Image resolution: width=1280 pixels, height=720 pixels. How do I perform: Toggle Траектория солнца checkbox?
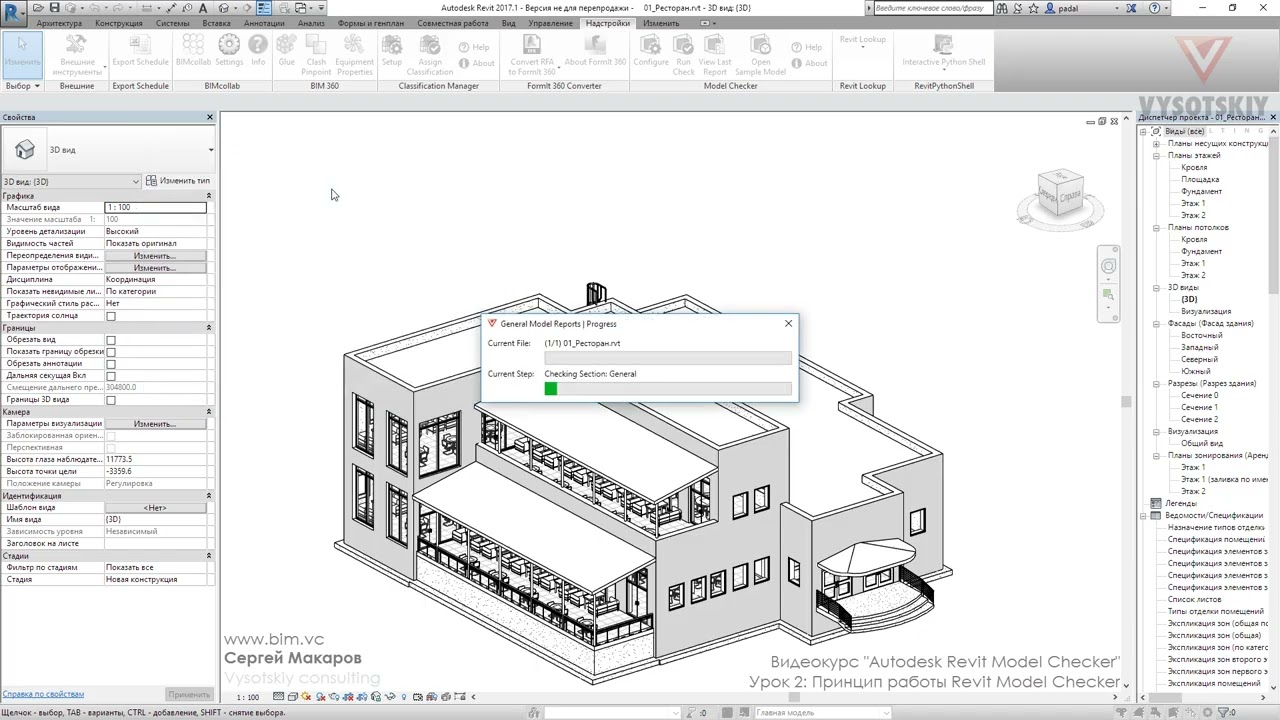coord(111,316)
